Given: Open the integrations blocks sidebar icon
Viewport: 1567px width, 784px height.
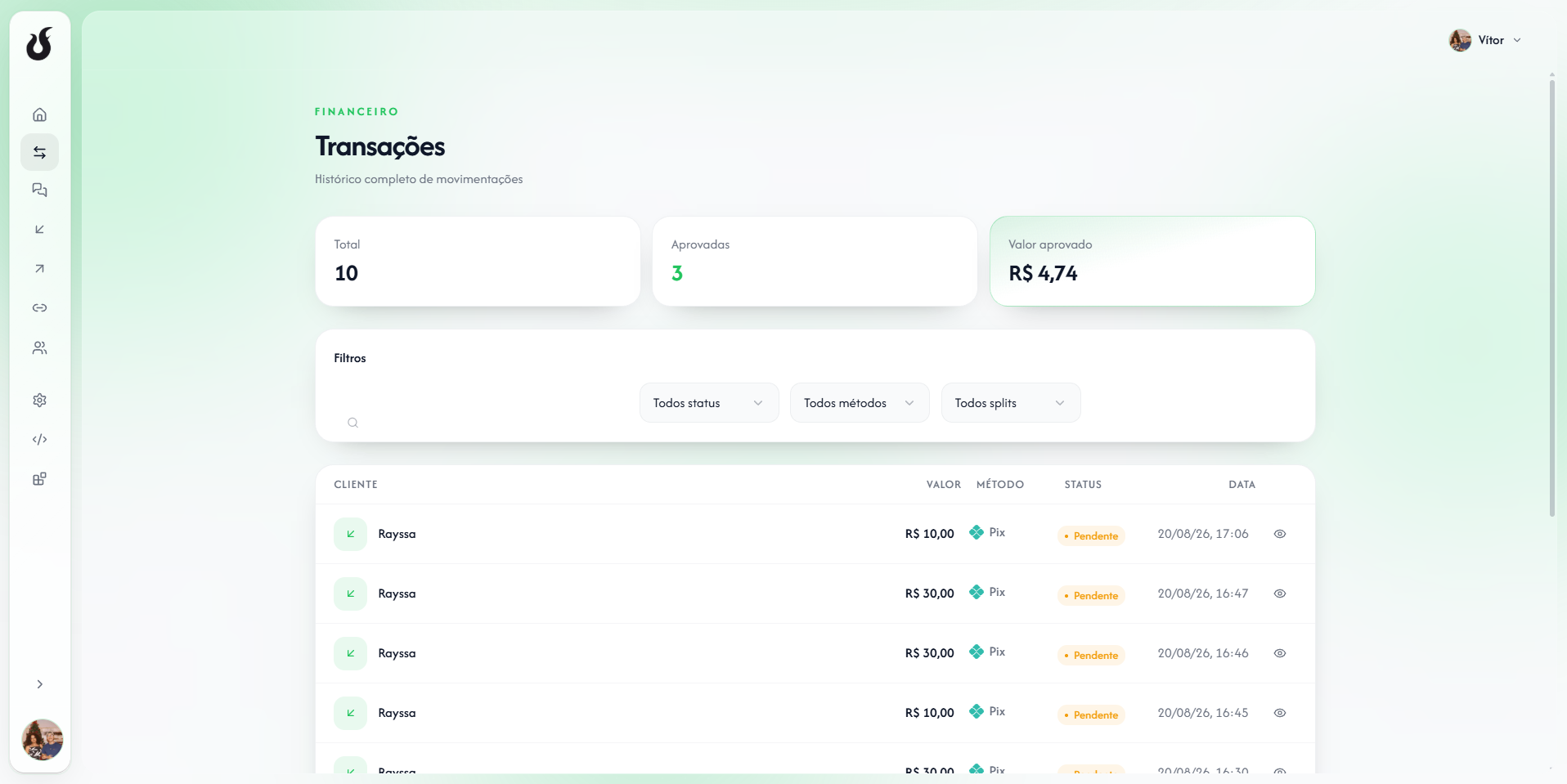Looking at the screenshot, I should click(x=39, y=478).
